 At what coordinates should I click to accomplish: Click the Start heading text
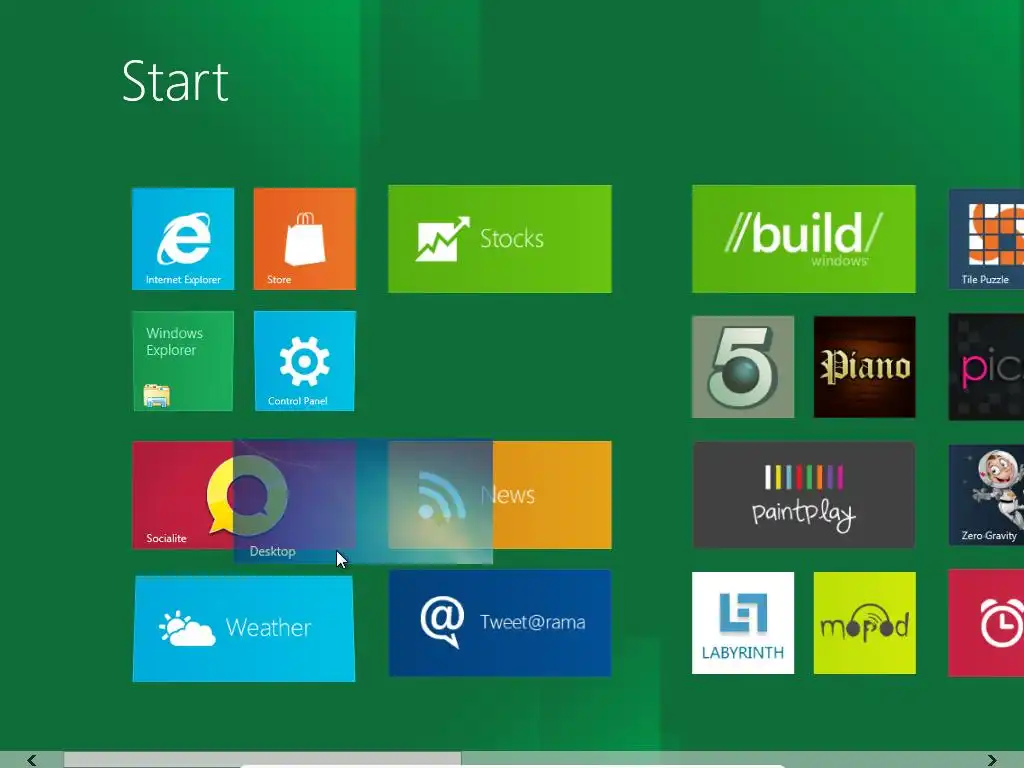pyautogui.click(x=175, y=82)
